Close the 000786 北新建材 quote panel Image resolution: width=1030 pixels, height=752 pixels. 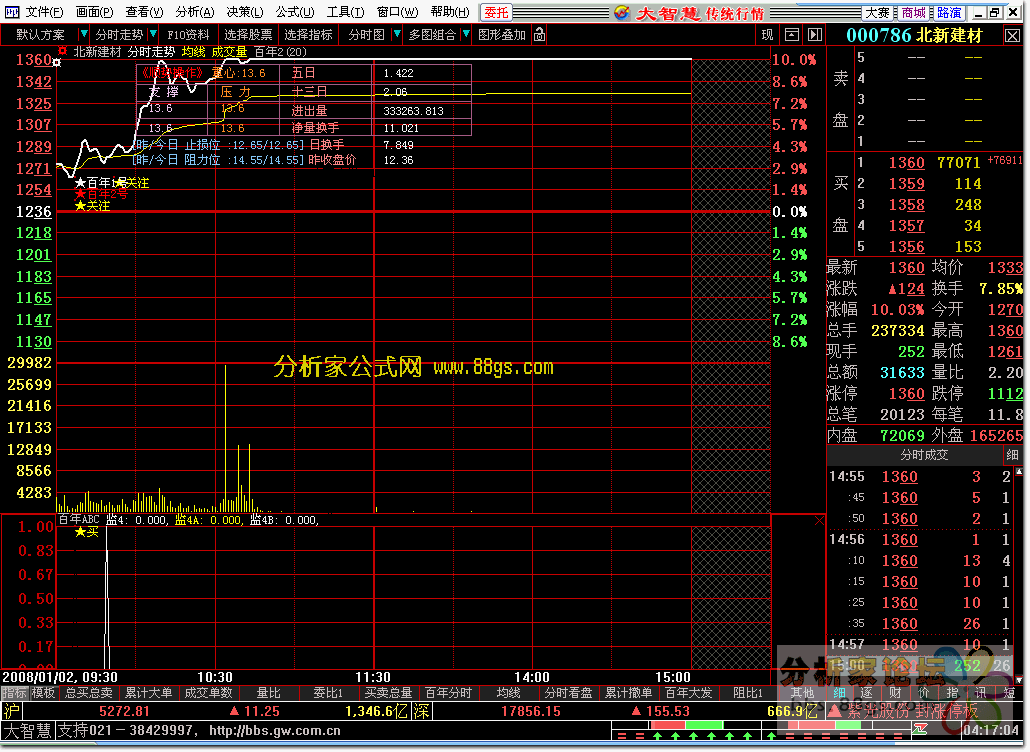(x=1012, y=35)
